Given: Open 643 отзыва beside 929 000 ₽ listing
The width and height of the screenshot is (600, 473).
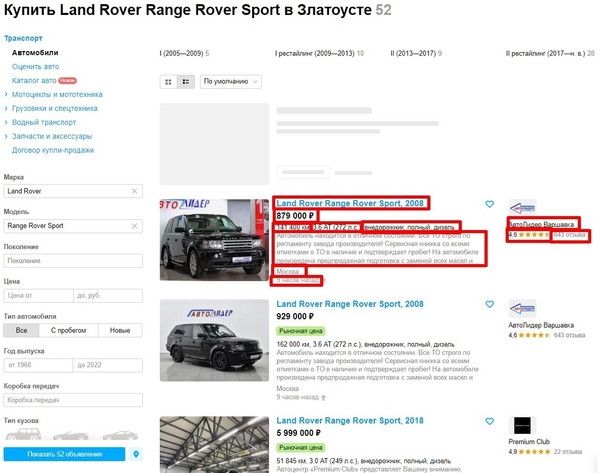Looking at the screenshot, I should [x=569, y=335].
